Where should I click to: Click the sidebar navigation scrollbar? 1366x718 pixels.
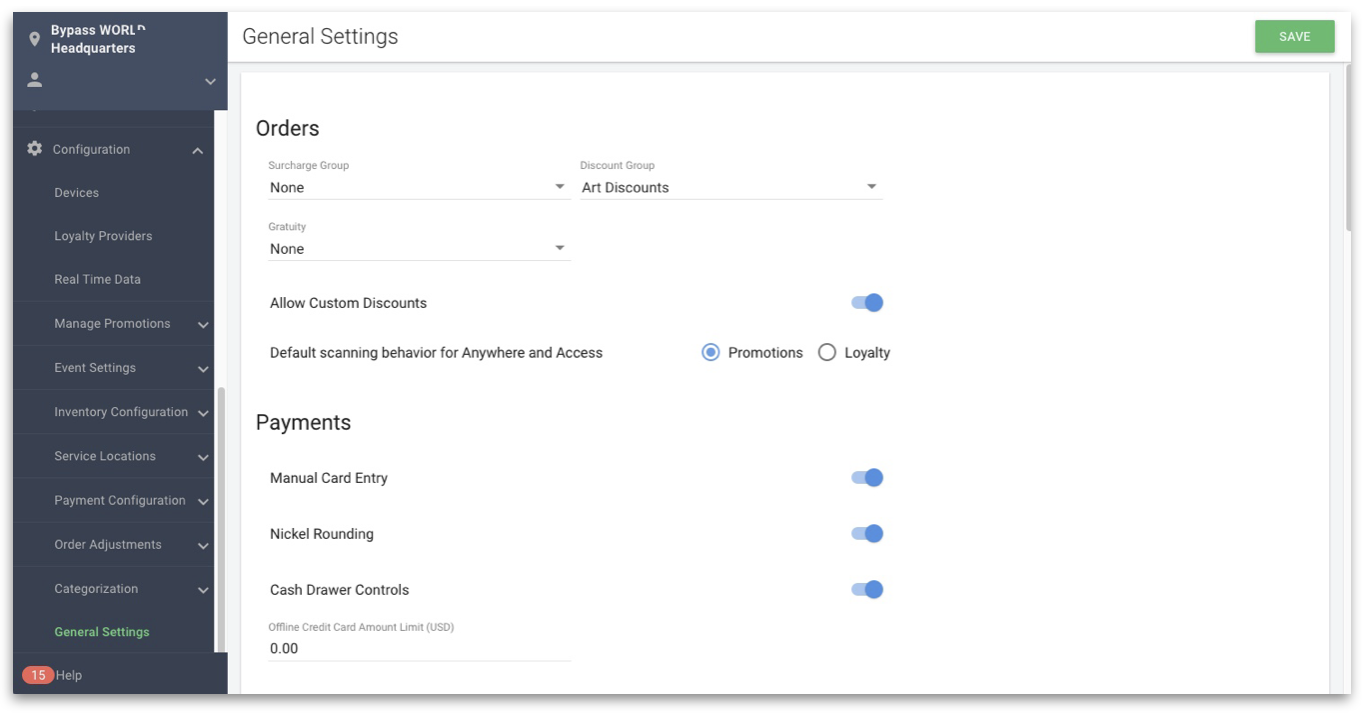(x=221, y=519)
